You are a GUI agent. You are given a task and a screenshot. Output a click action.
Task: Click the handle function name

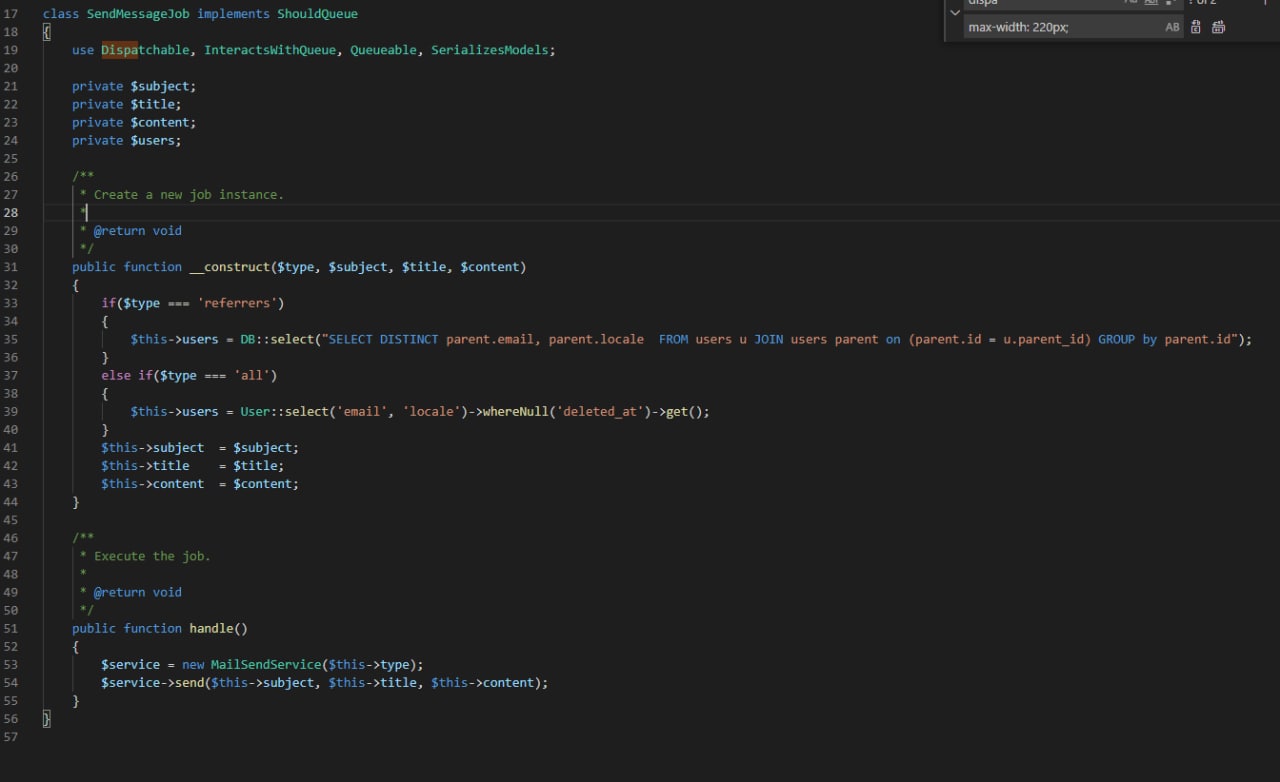210,629
